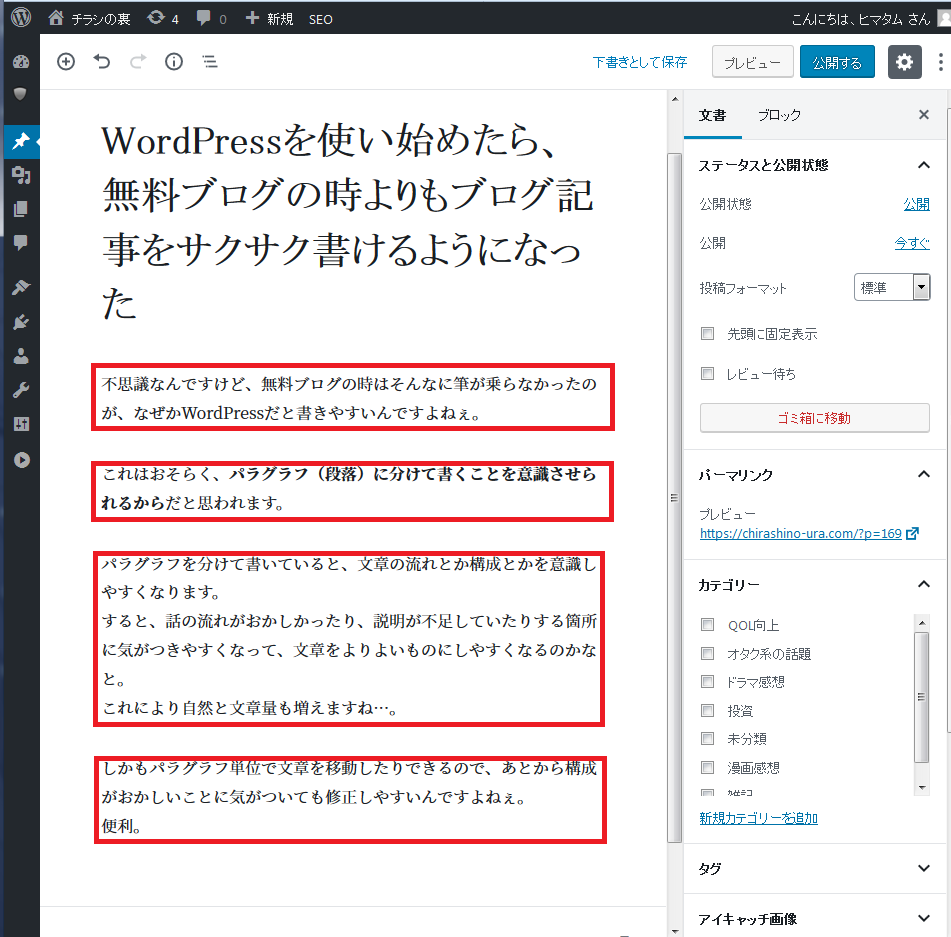
Task: Open the posts pushpin icon in sidebar
Action: pos(20,141)
